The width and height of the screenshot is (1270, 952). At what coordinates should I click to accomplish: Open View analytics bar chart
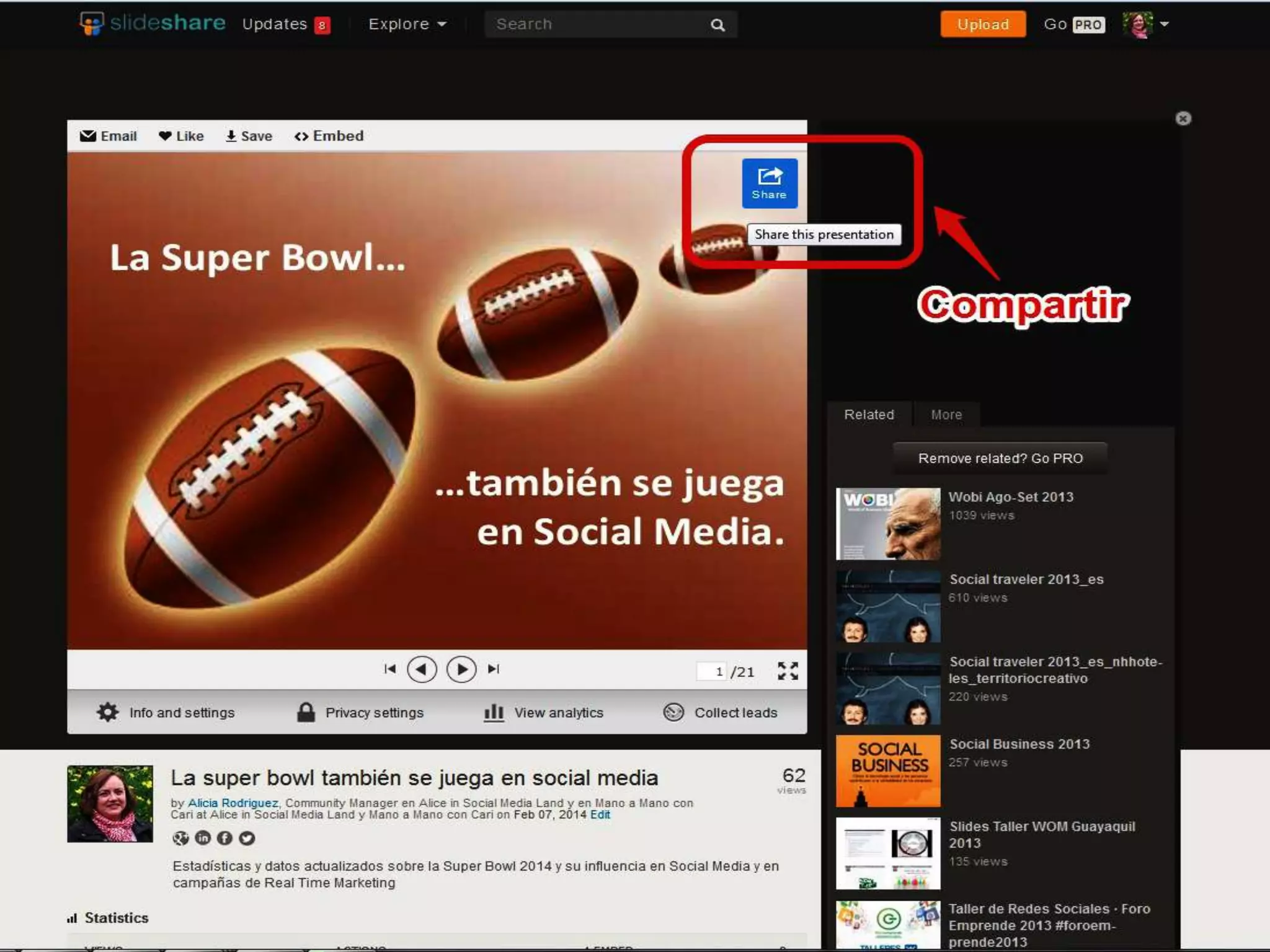pos(494,712)
